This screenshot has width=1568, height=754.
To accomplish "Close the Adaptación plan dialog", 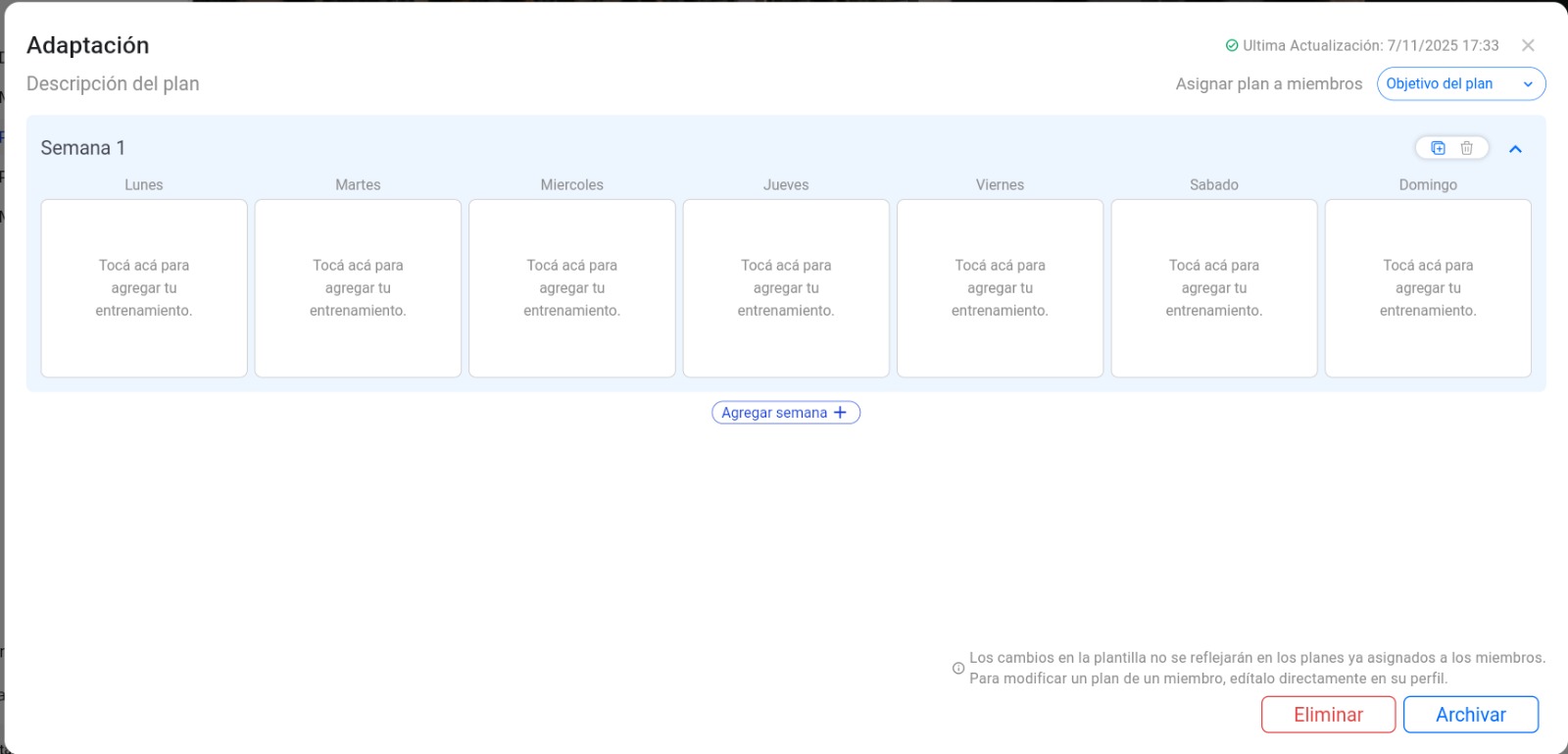I will [1528, 45].
